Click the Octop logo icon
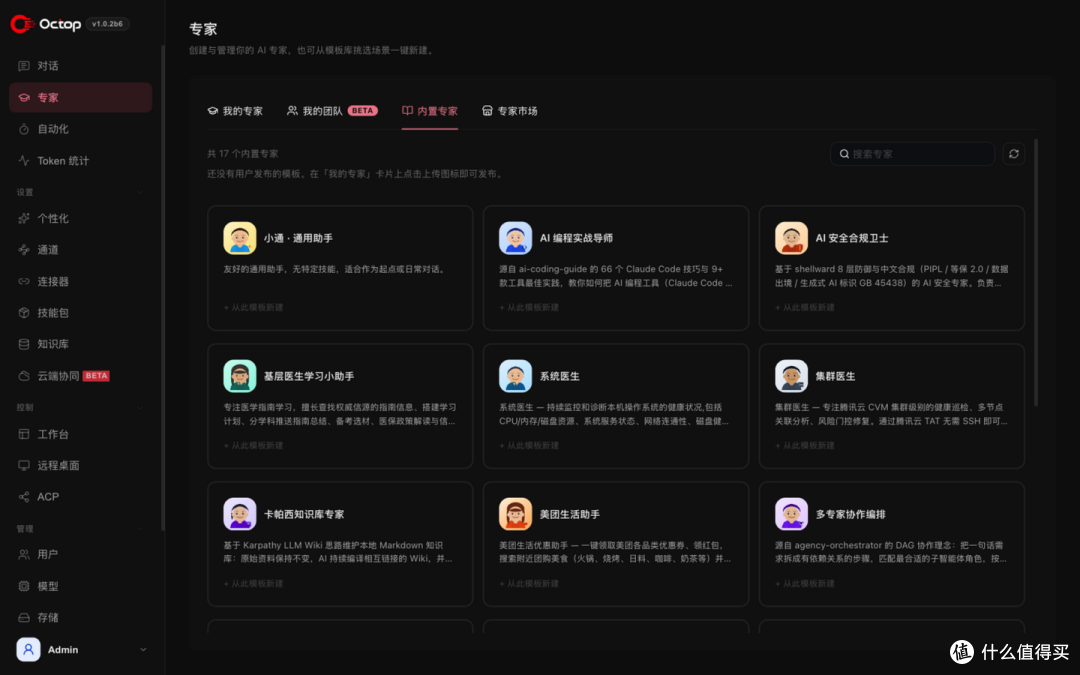Screen dimensions: 1080x675 click(x=22, y=24)
